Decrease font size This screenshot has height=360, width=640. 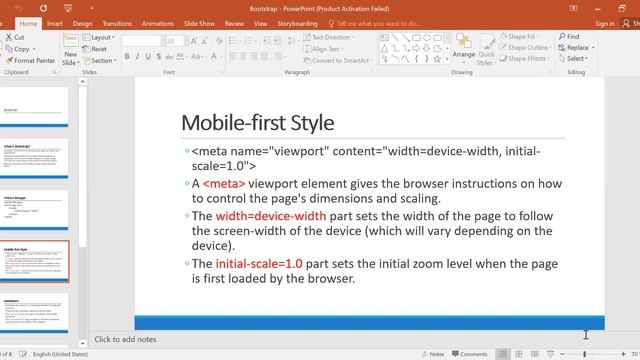(x=204, y=41)
